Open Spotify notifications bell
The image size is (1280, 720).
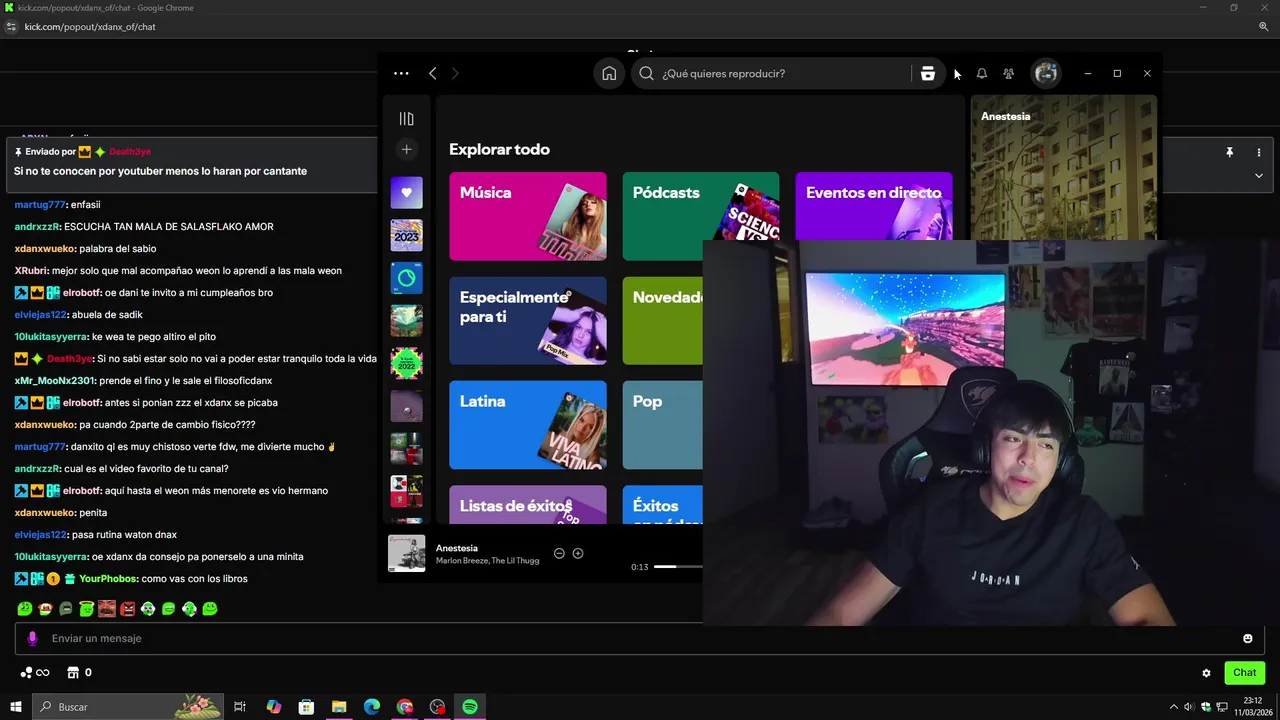[x=982, y=73]
